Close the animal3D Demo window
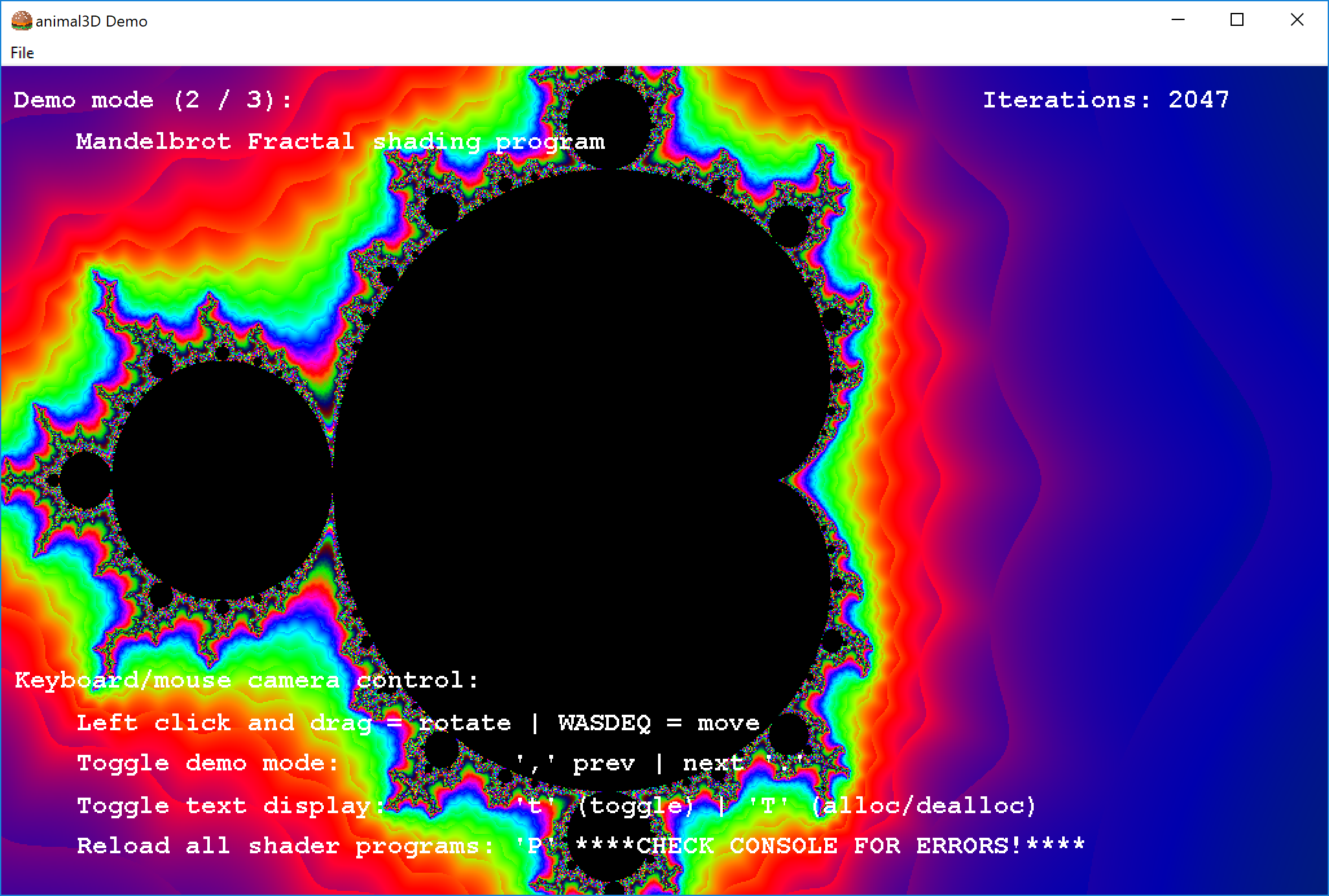The height and width of the screenshot is (896, 1329). pyautogui.click(x=1297, y=20)
